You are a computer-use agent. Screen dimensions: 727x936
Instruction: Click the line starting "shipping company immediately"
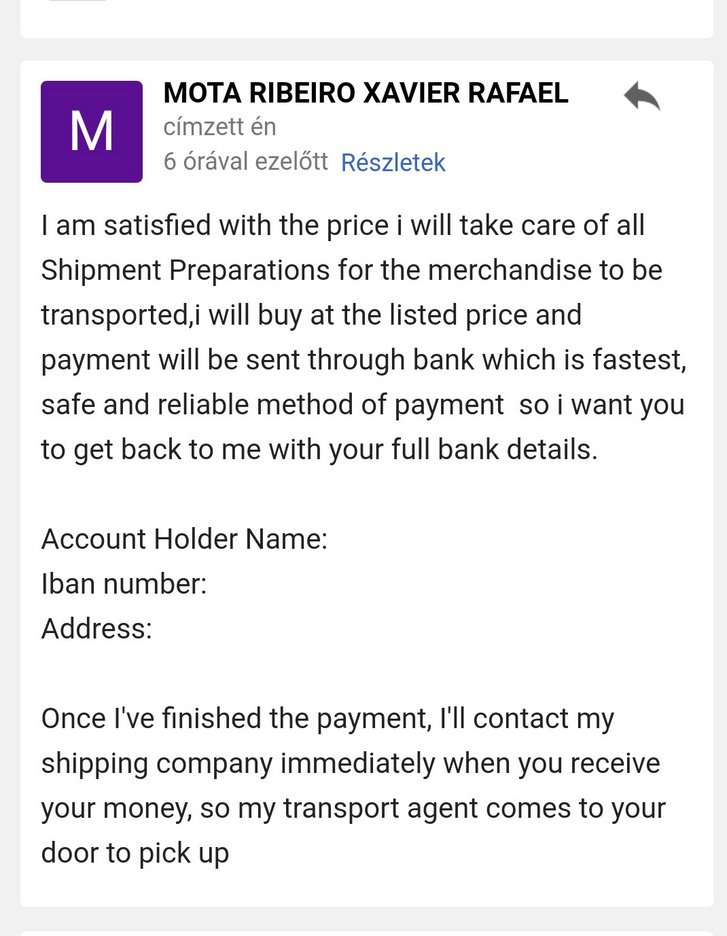(350, 764)
